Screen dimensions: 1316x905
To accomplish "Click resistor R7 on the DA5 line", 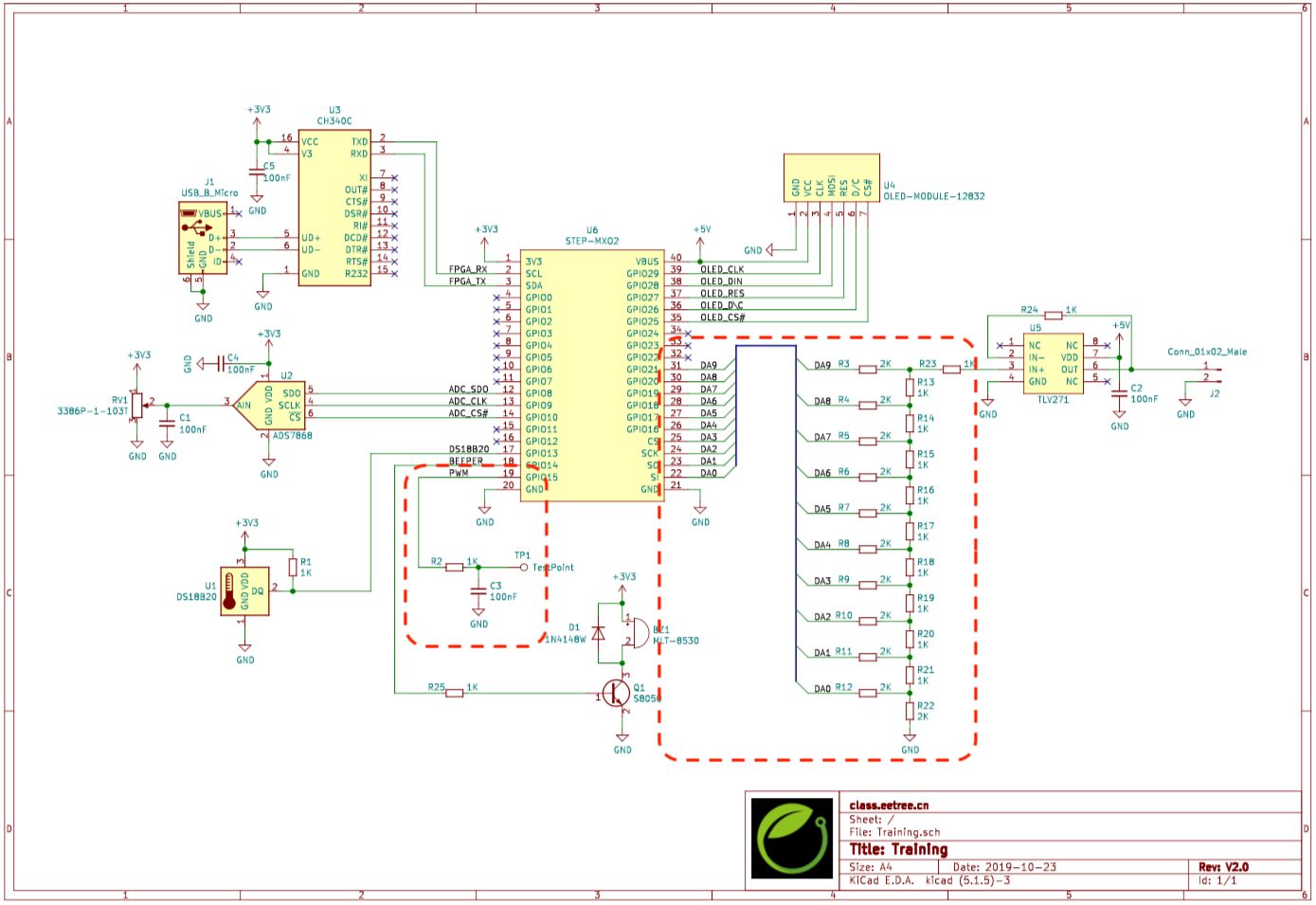I will pos(868,513).
